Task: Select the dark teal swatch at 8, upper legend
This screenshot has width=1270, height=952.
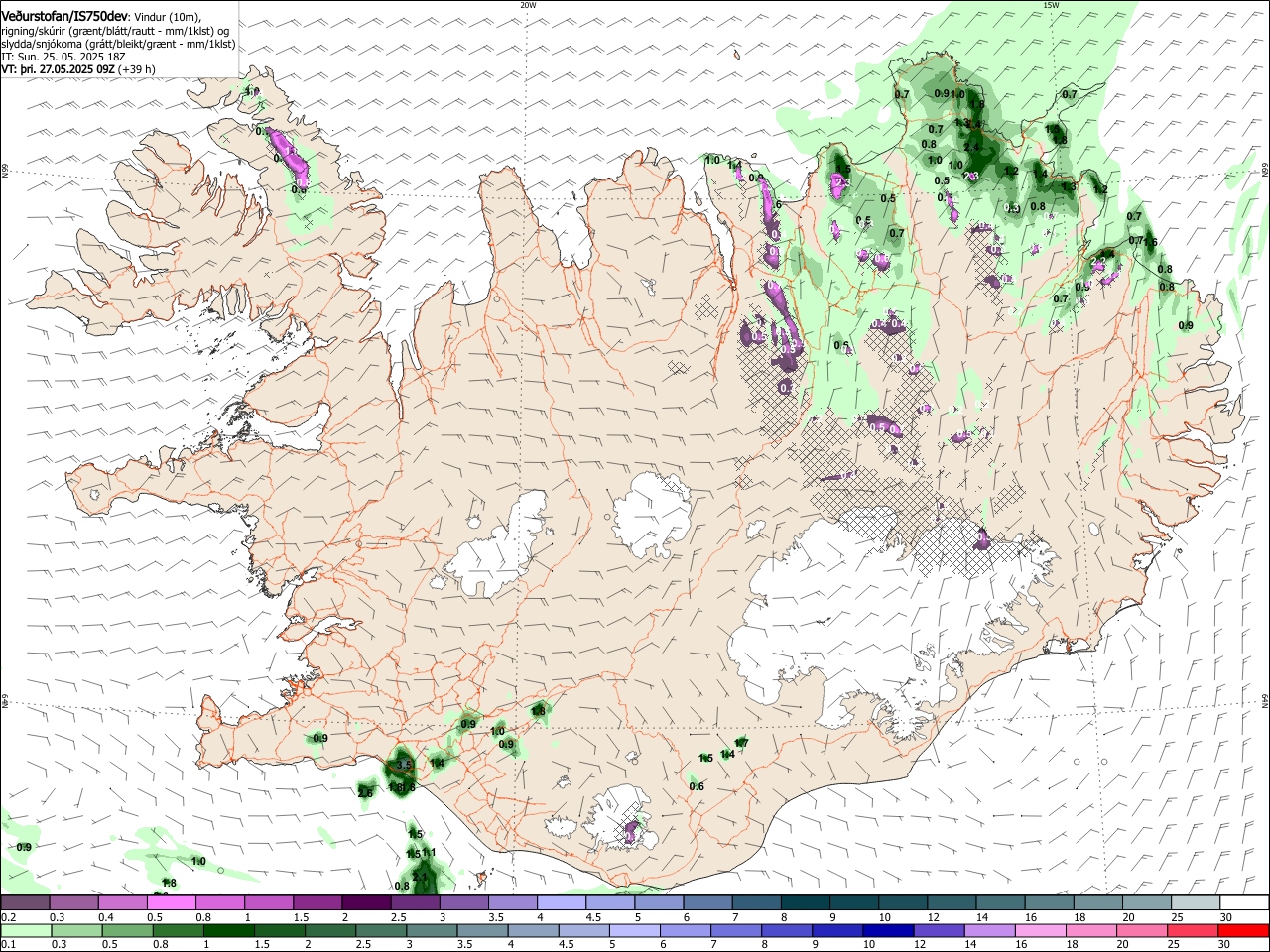Action: pos(805,902)
